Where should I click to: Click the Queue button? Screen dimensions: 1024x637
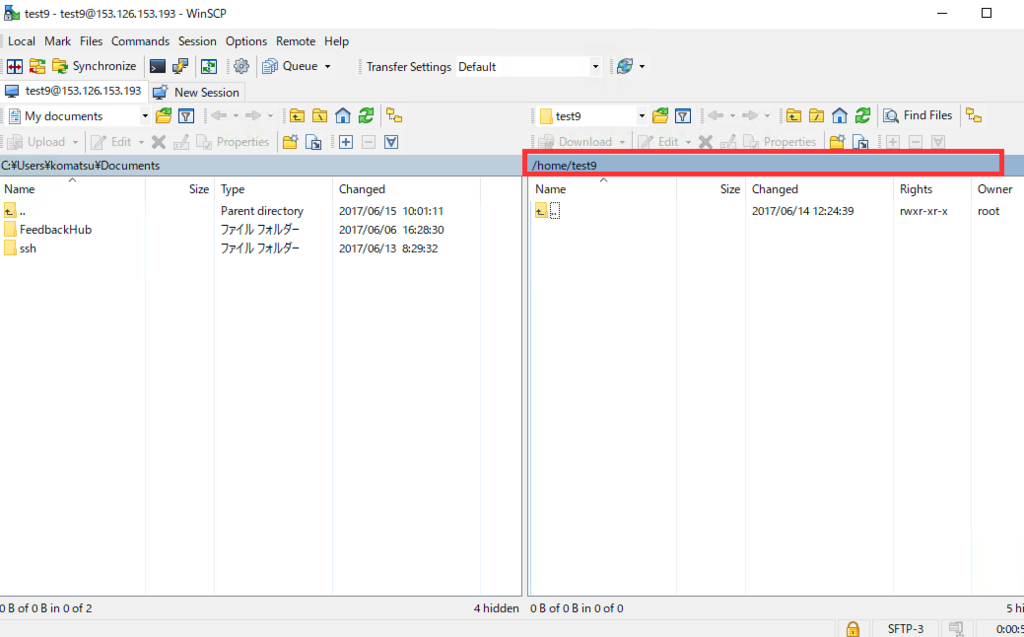[291, 66]
